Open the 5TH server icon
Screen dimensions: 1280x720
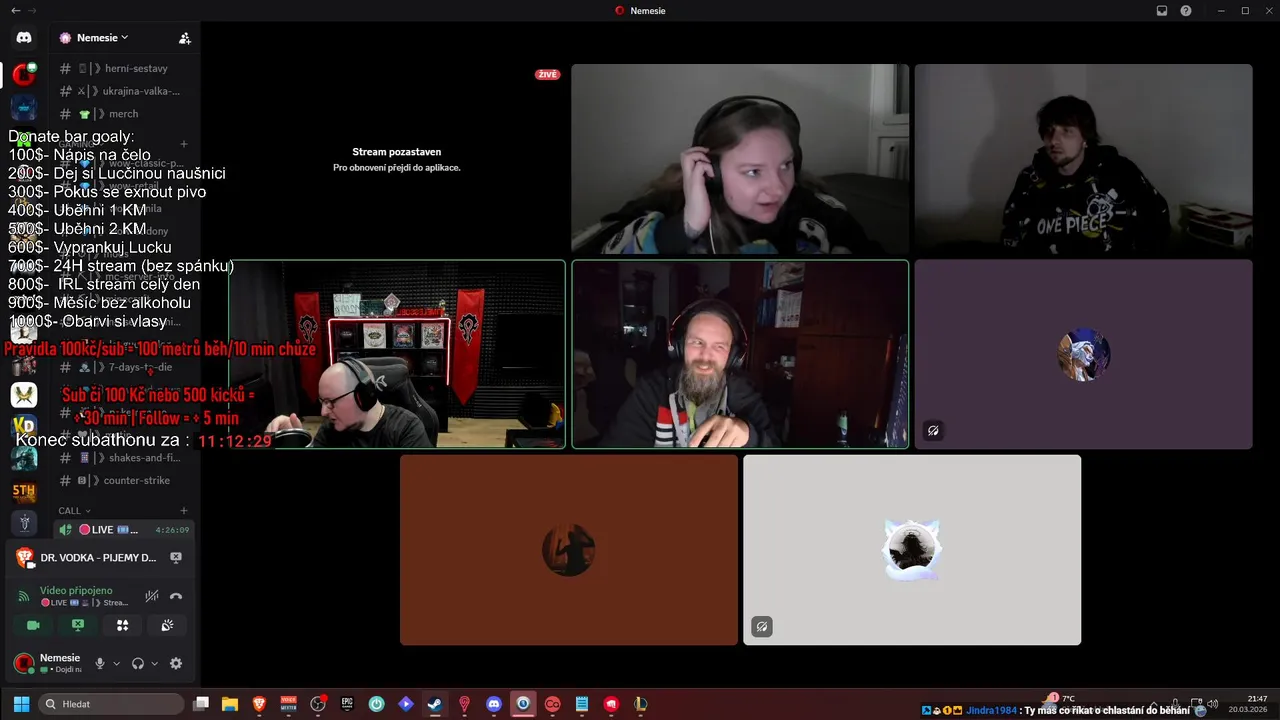coord(24,491)
